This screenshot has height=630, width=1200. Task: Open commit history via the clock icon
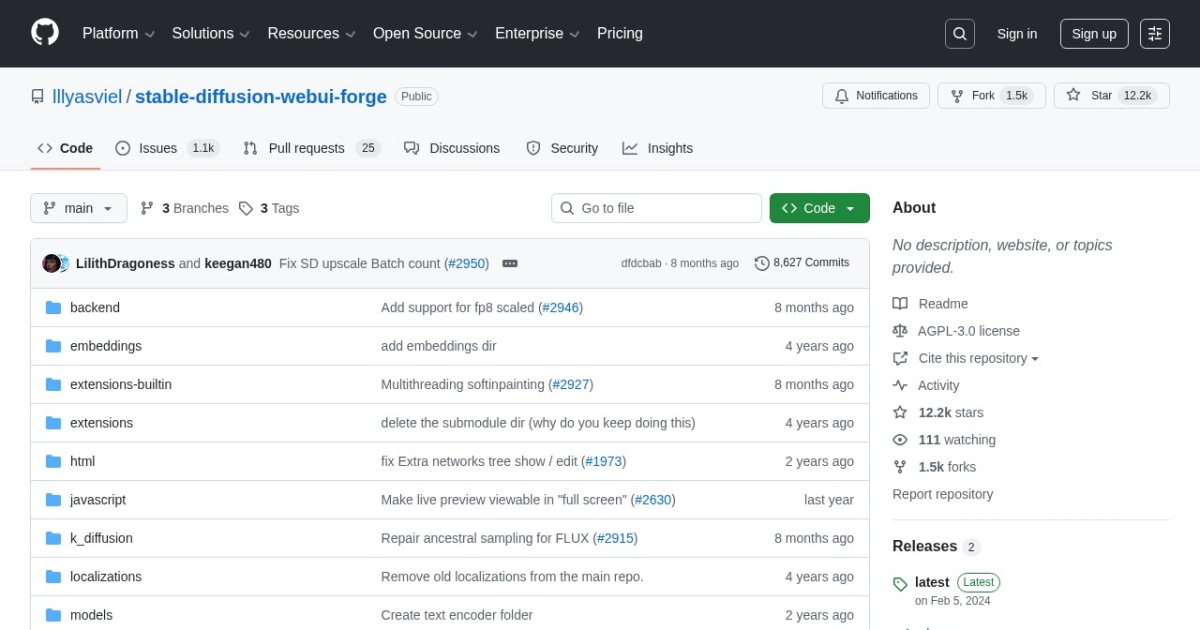pos(760,263)
